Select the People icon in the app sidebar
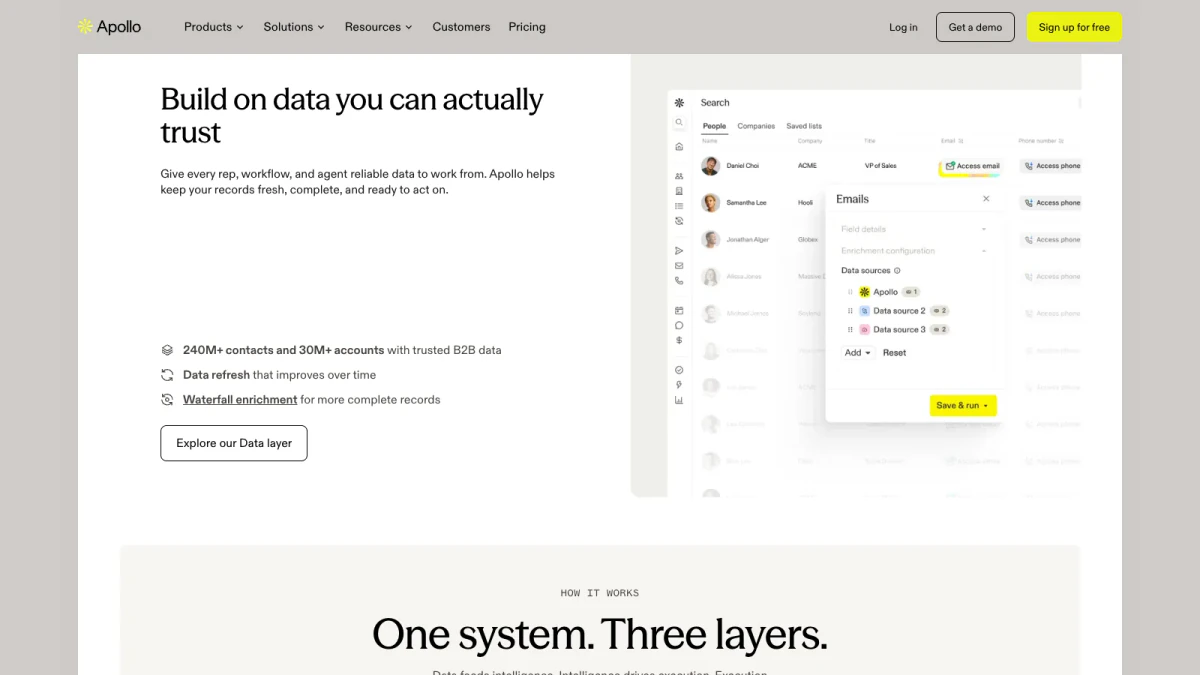Viewport: 1200px width, 675px height. (679, 176)
